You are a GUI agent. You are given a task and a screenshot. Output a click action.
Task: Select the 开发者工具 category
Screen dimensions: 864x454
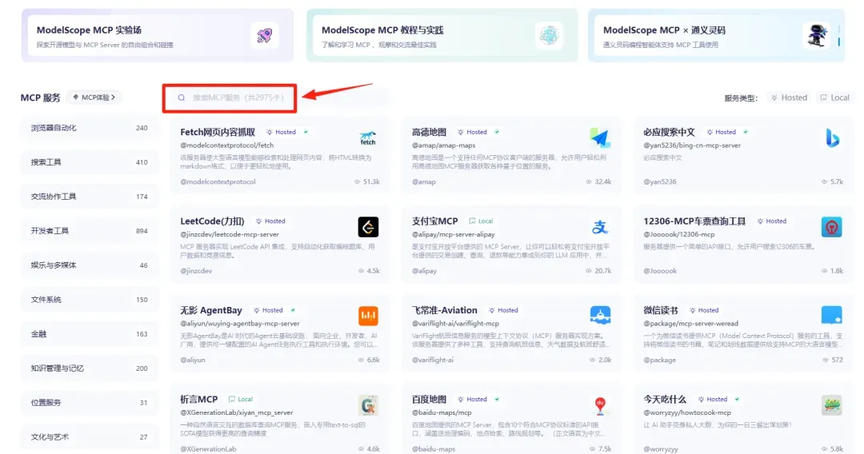[89, 231]
